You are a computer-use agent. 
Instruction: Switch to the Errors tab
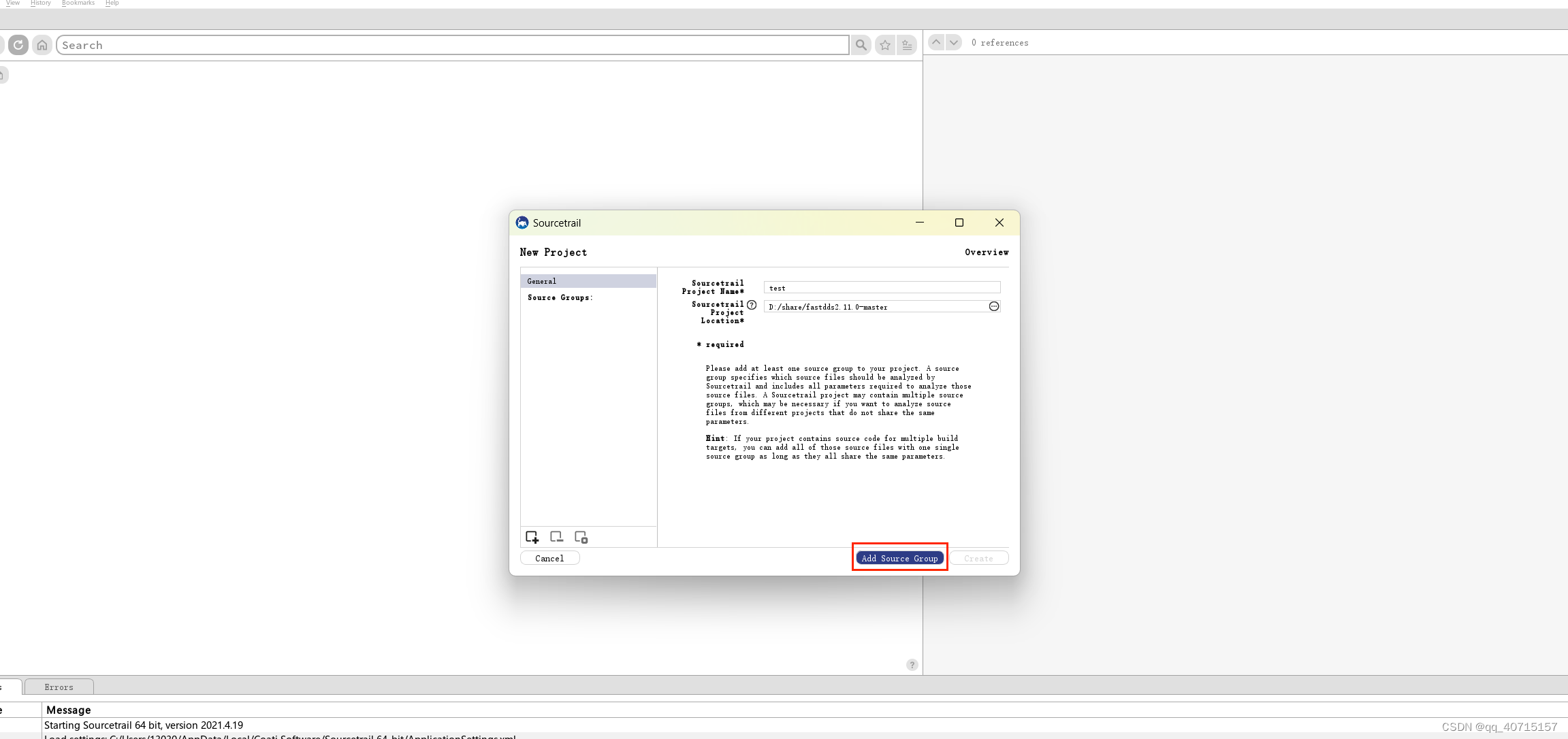pos(59,687)
